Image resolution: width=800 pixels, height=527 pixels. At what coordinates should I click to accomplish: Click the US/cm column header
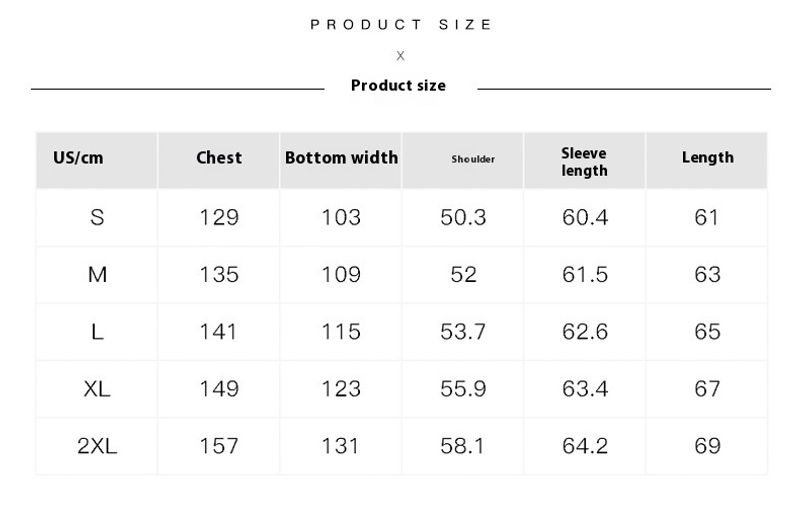pos(78,158)
